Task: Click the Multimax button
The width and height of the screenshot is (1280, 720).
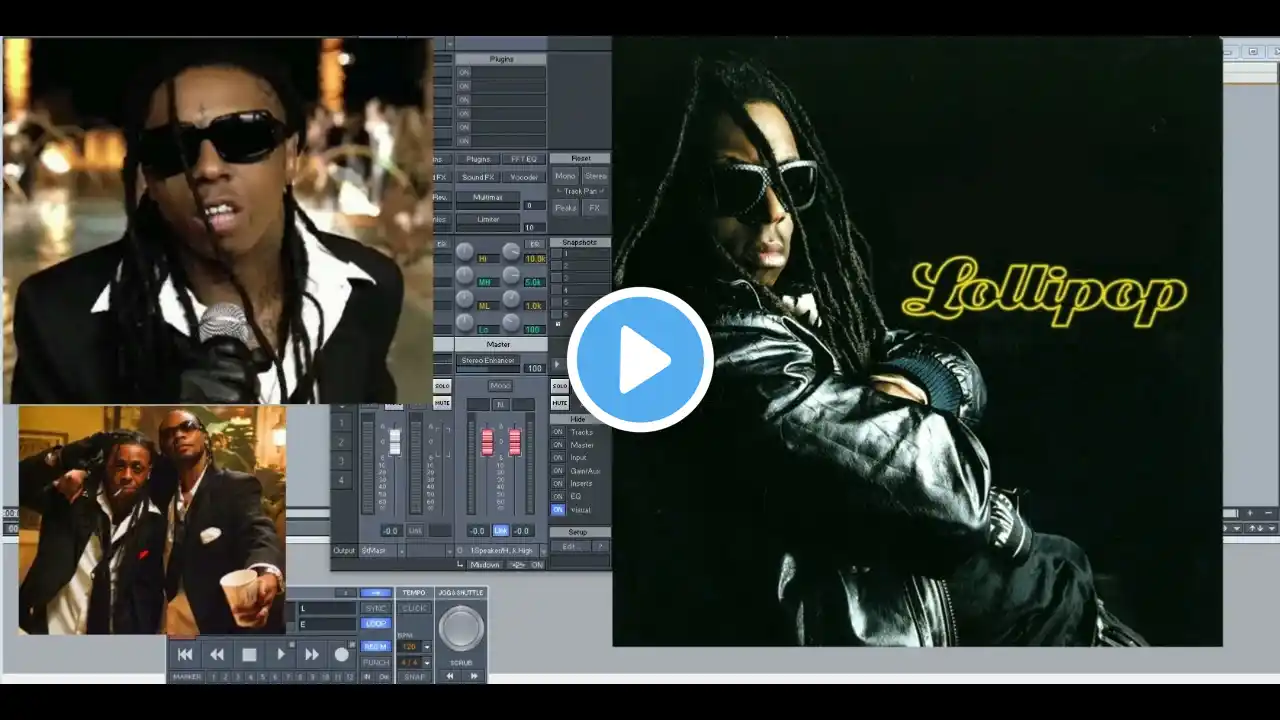Action: click(x=487, y=198)
